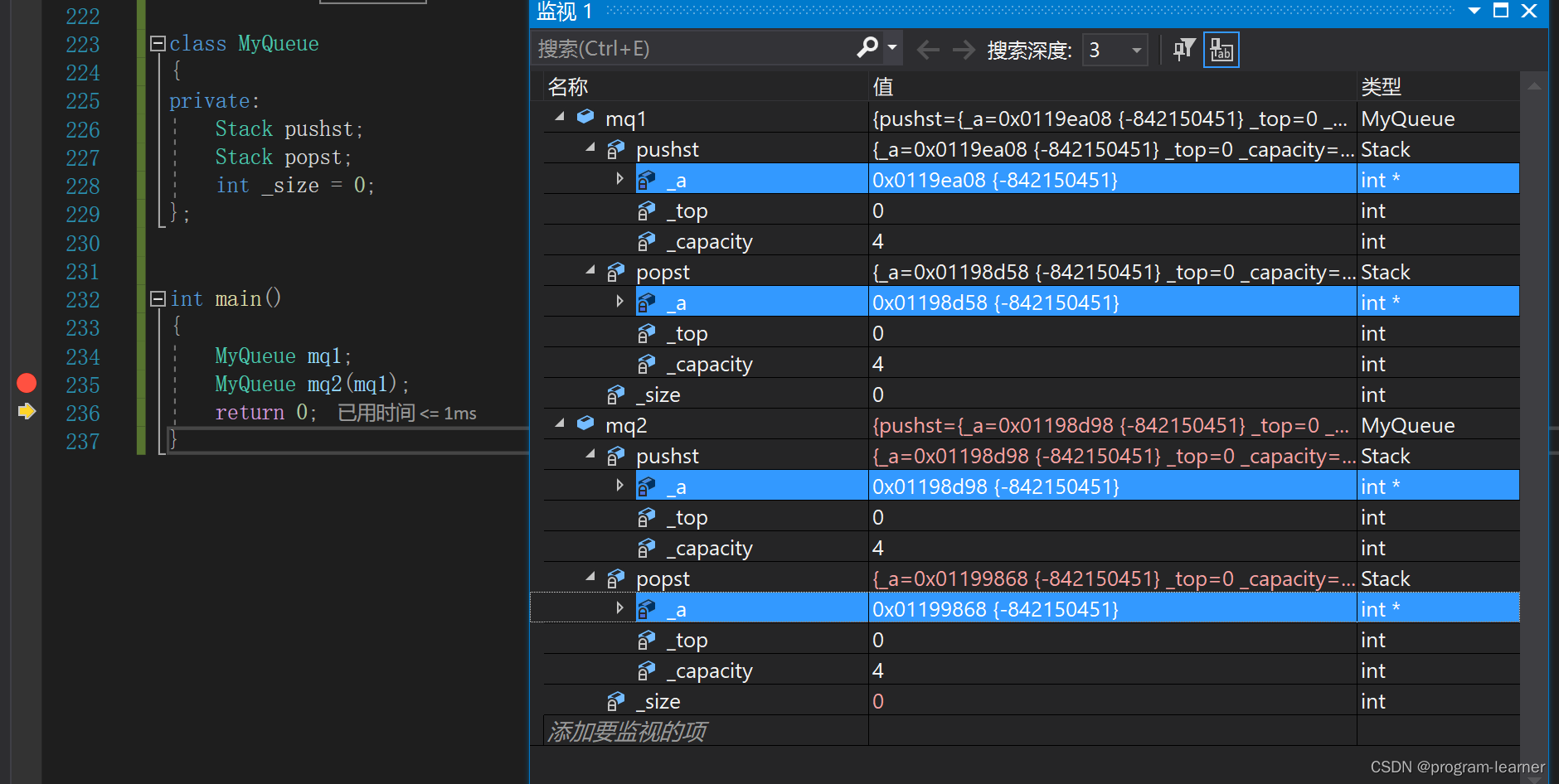Click the elapsed time 已用时间 <= 1ms hint

tap(407, 413)
